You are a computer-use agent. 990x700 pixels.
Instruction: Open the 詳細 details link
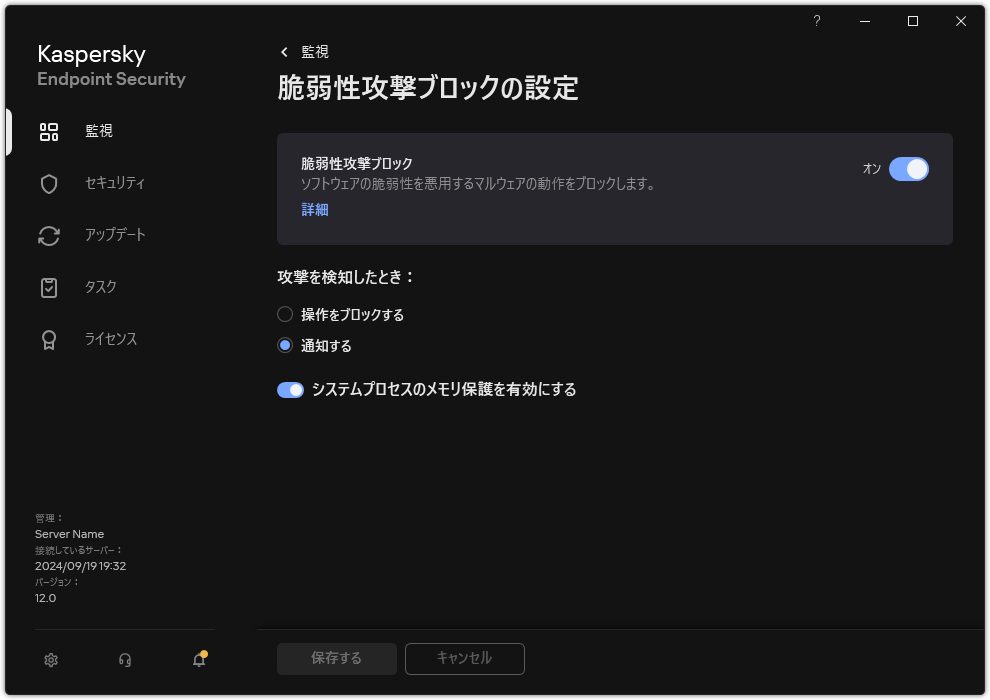313,209
